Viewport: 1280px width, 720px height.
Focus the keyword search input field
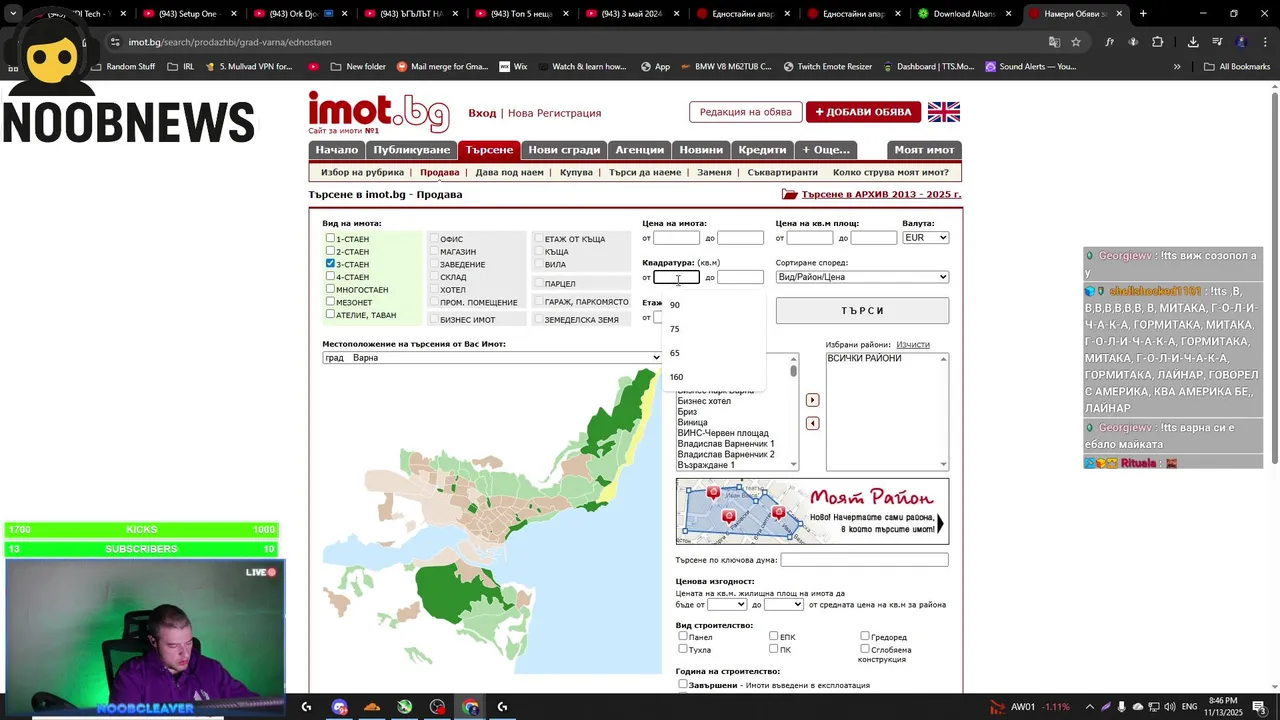tap(864, 560)
